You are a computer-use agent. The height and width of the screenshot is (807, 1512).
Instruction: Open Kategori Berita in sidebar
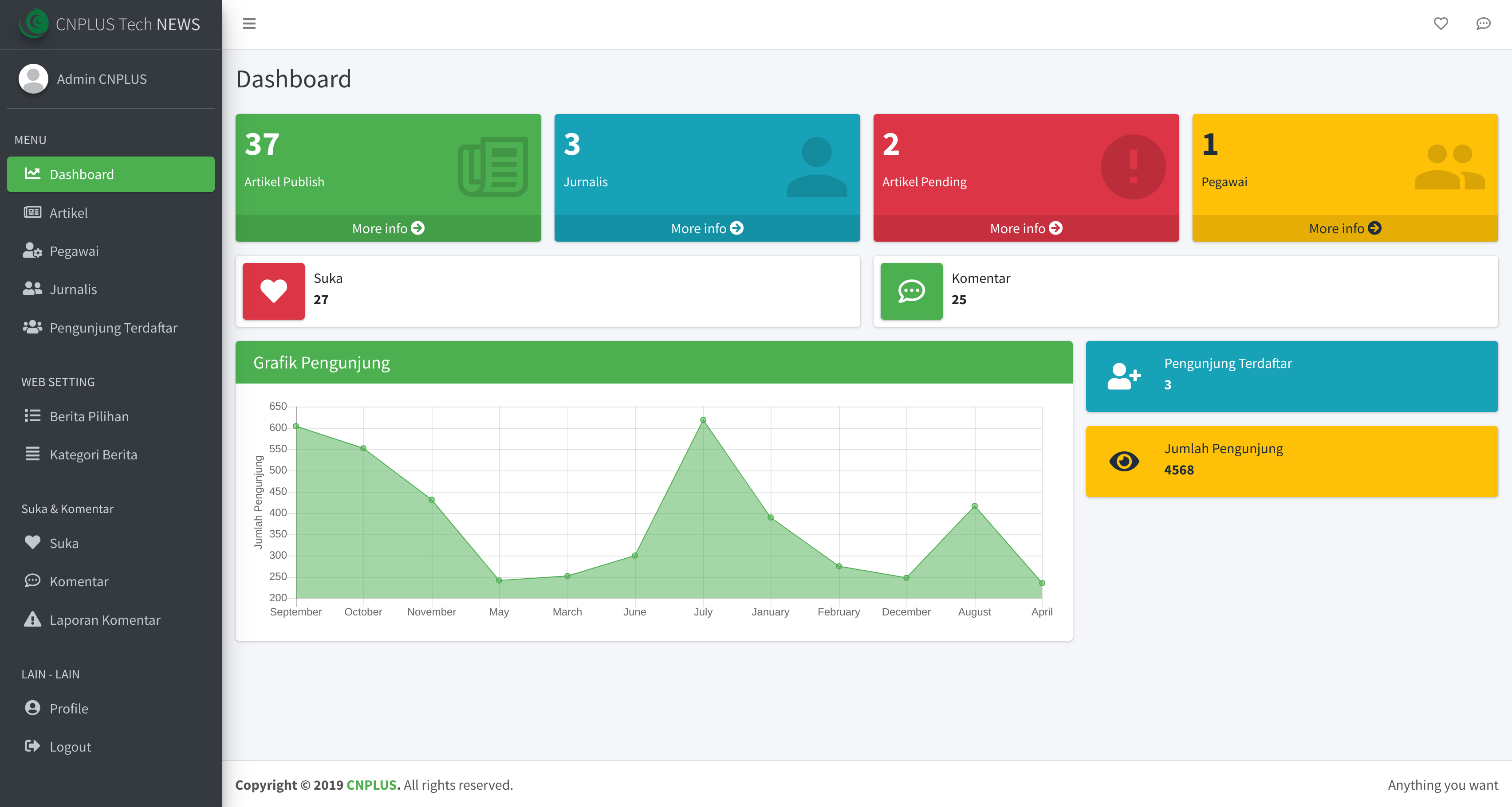[x=93, y=454]
